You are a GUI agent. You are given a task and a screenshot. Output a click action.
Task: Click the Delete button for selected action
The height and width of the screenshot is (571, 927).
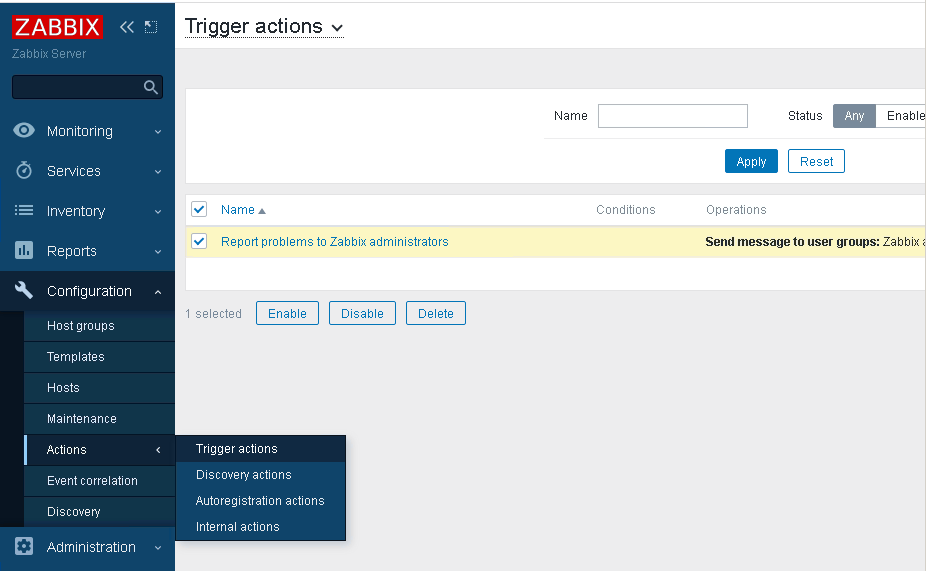[x=436, y=313]
